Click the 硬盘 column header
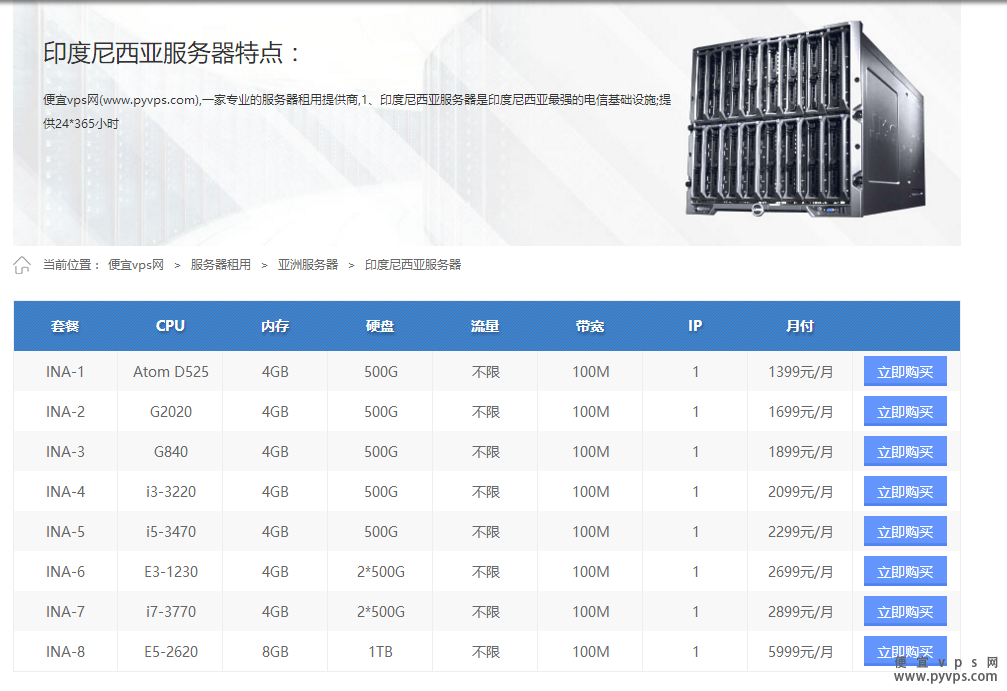1007x691 pixels. pyautogui.click(x=380, y=326)
